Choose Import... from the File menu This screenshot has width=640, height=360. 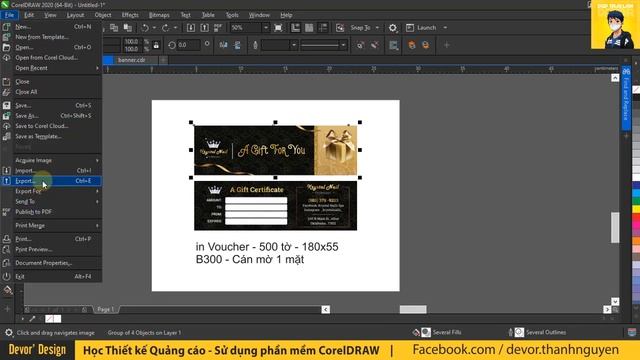[51, 171]
